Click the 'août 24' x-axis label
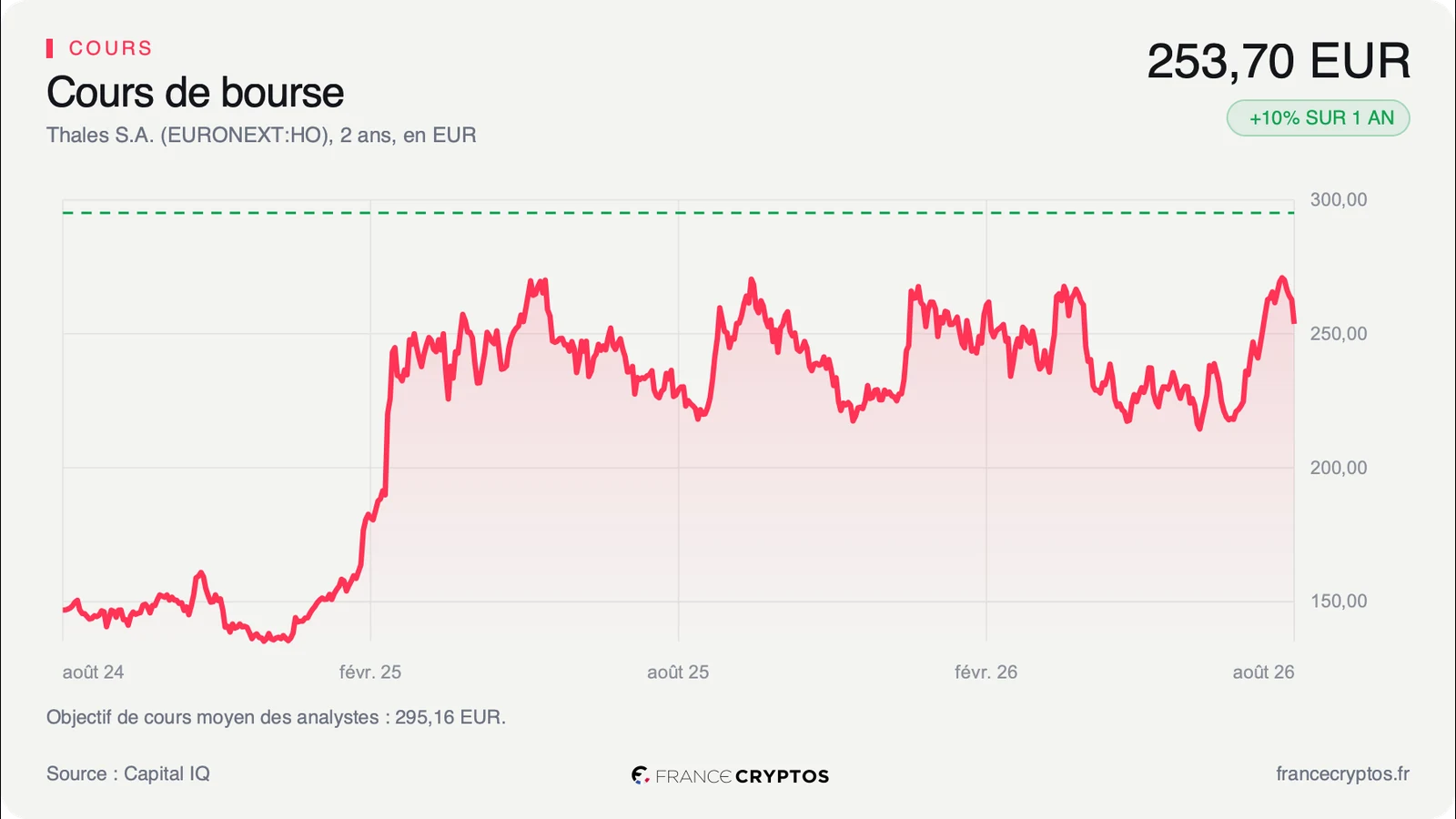 (x=93, y=672)
